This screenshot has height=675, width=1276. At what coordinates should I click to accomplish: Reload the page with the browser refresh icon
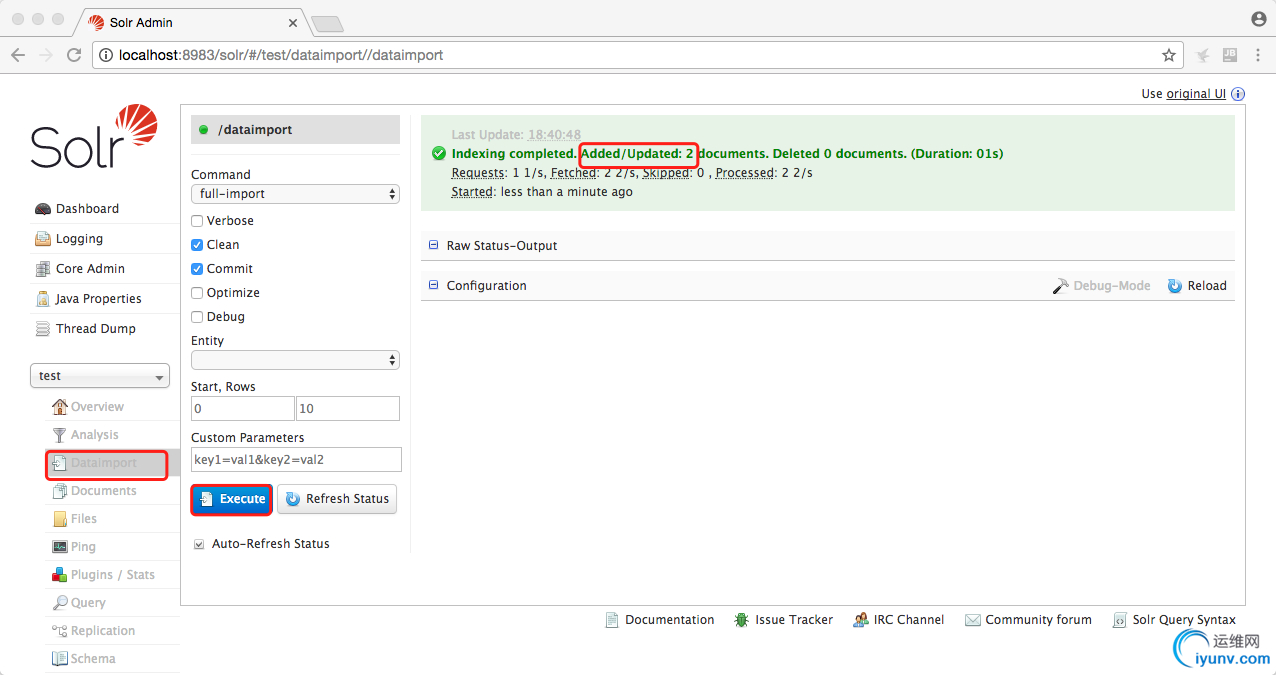coord(74,55)
